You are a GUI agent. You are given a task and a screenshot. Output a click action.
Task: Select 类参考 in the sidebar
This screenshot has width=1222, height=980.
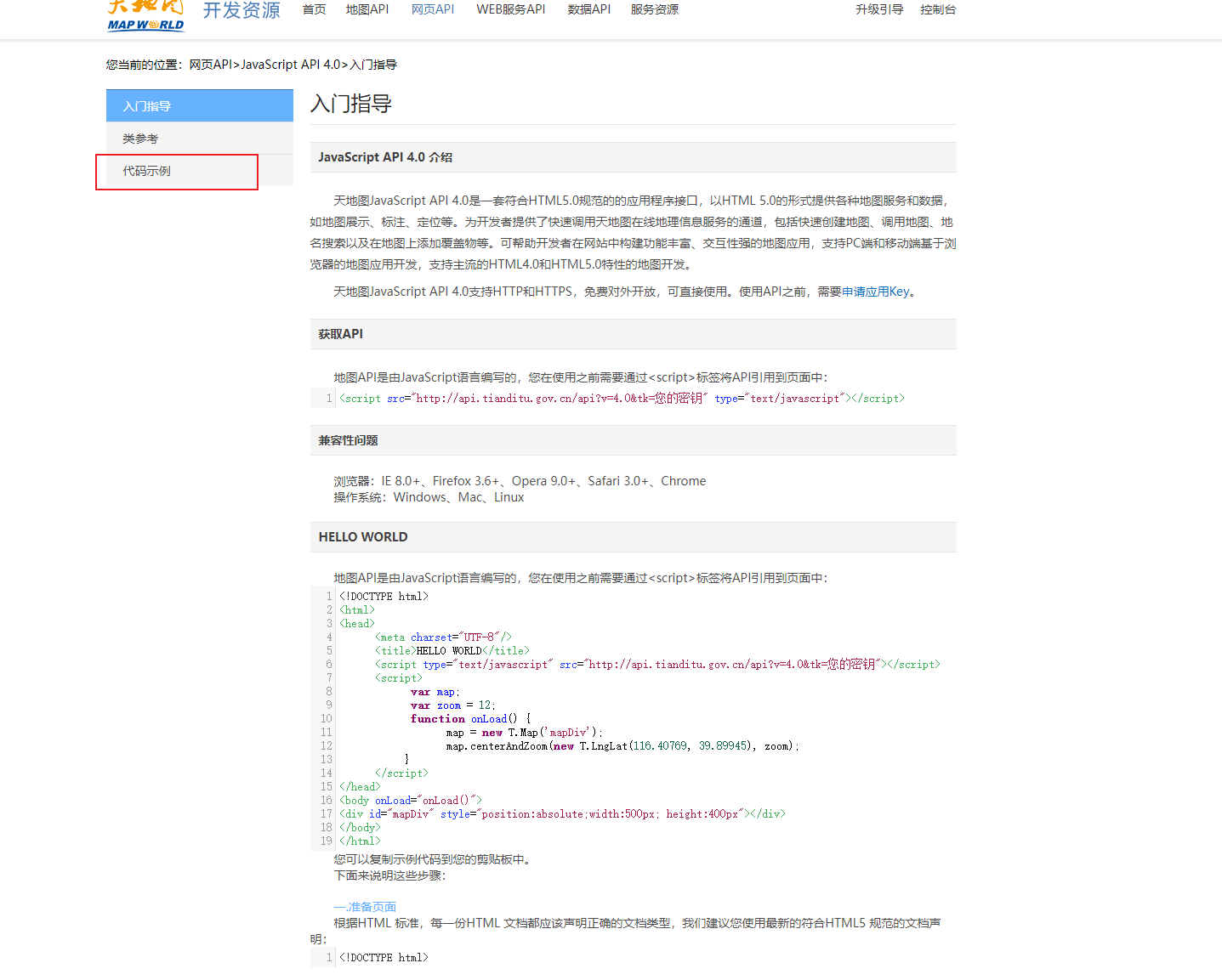(200, 139)
